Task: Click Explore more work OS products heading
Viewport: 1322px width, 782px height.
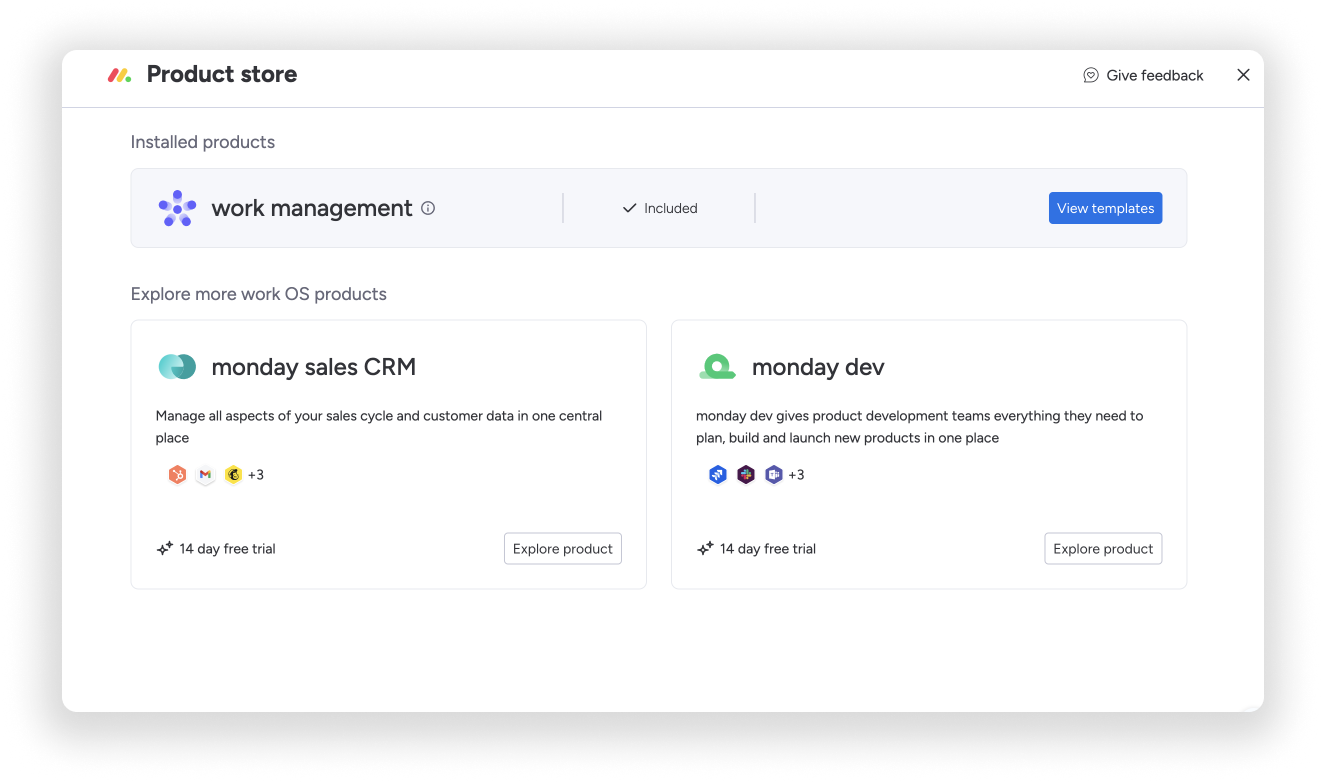Action: coord(259,294)
